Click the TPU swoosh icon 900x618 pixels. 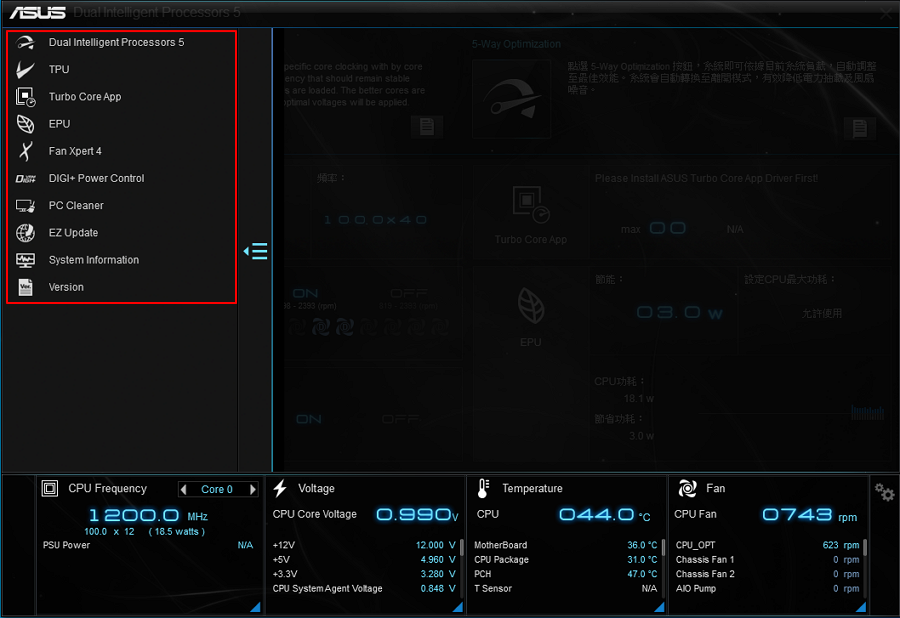[x=25, y=69]
